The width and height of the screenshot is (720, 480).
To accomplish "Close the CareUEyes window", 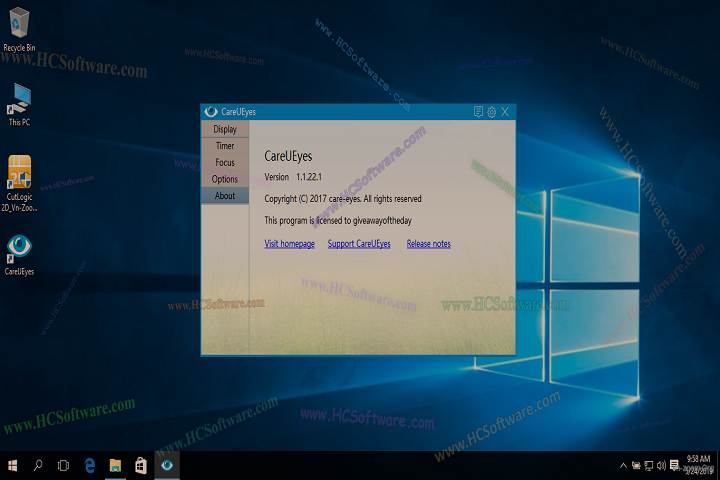I will click(505, 112).
